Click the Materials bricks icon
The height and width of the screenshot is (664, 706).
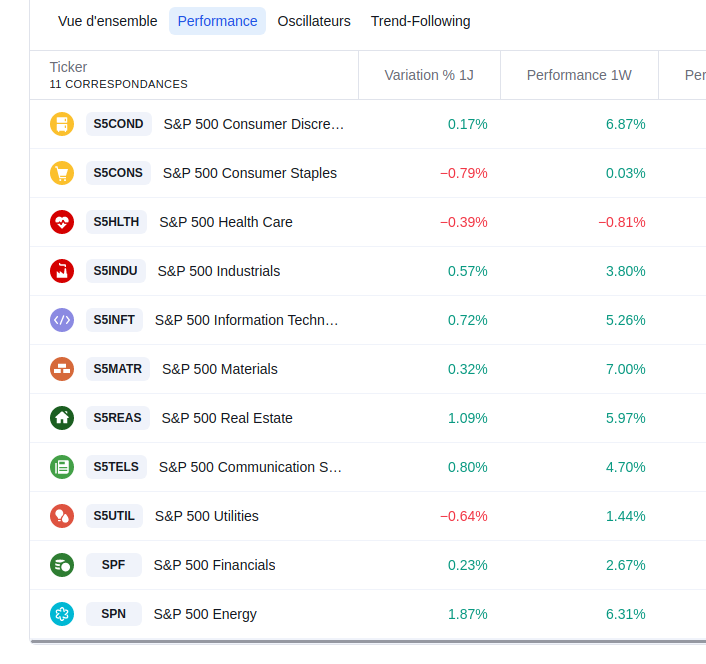62,369
